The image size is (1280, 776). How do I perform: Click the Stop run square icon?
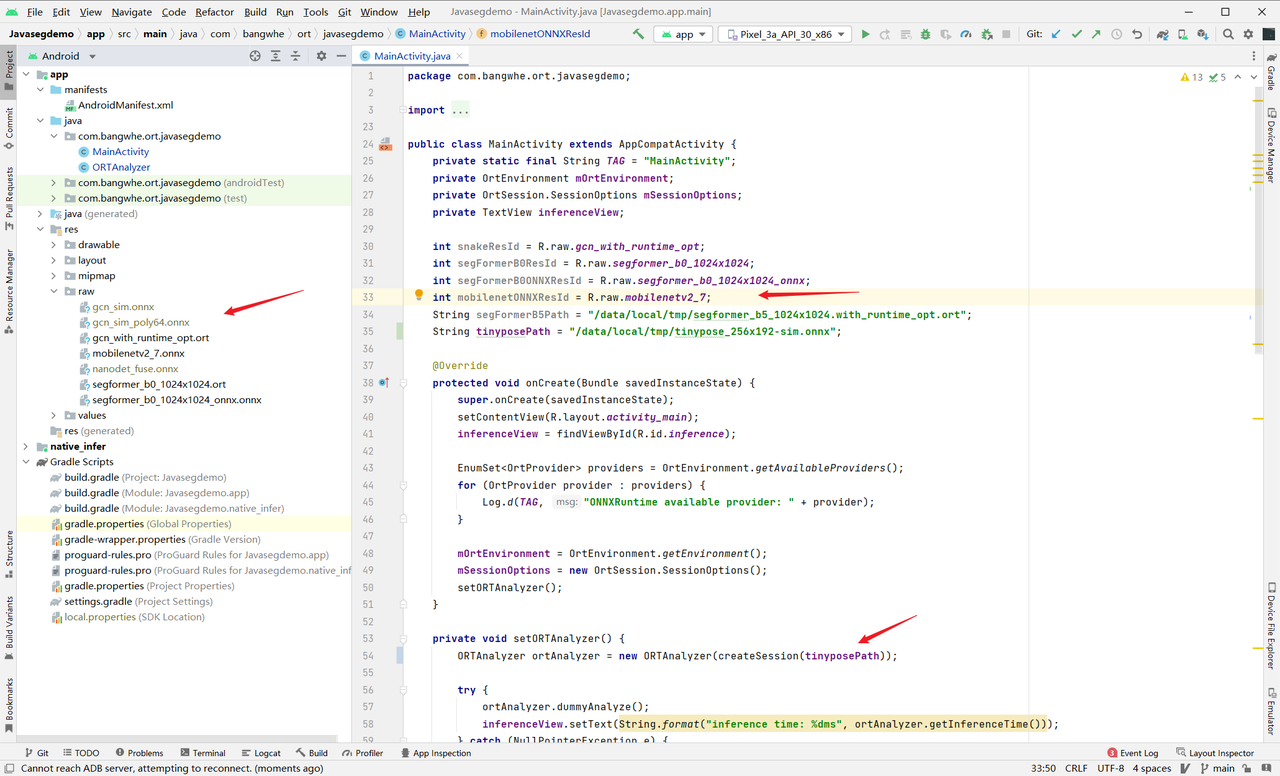1005,34
